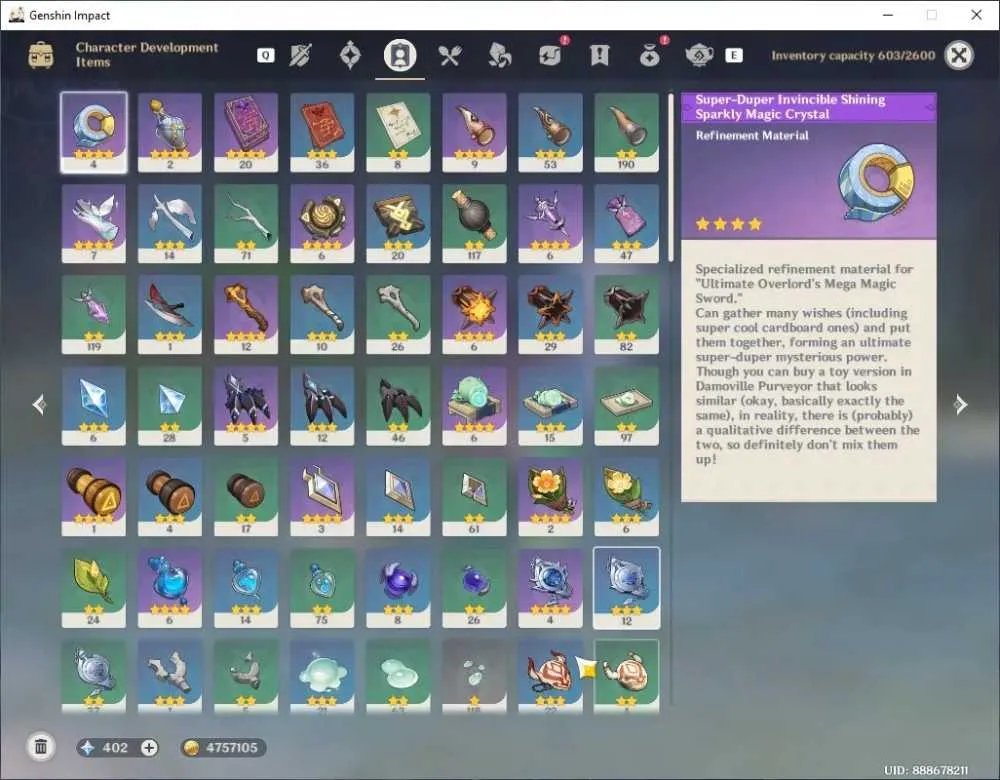This screenshot has height=780, width=1000.
Task: Click the inventory list scrollbar
Action: (x=670, y=177)
